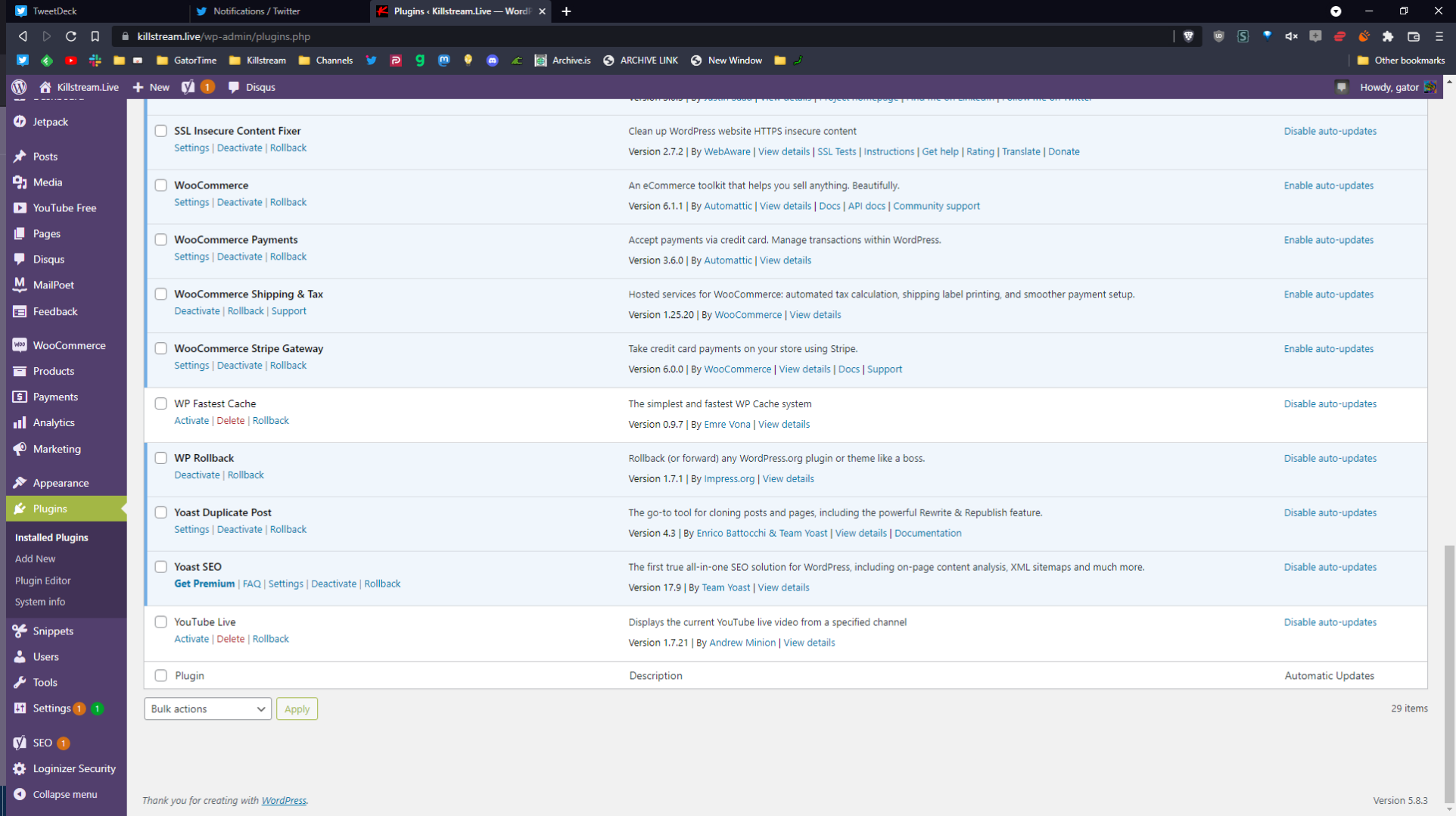The height and width of the screenshot is (816, 1456).
Task: Click Get Premium for Yoast SEO
Action: (x=204, y=584)
